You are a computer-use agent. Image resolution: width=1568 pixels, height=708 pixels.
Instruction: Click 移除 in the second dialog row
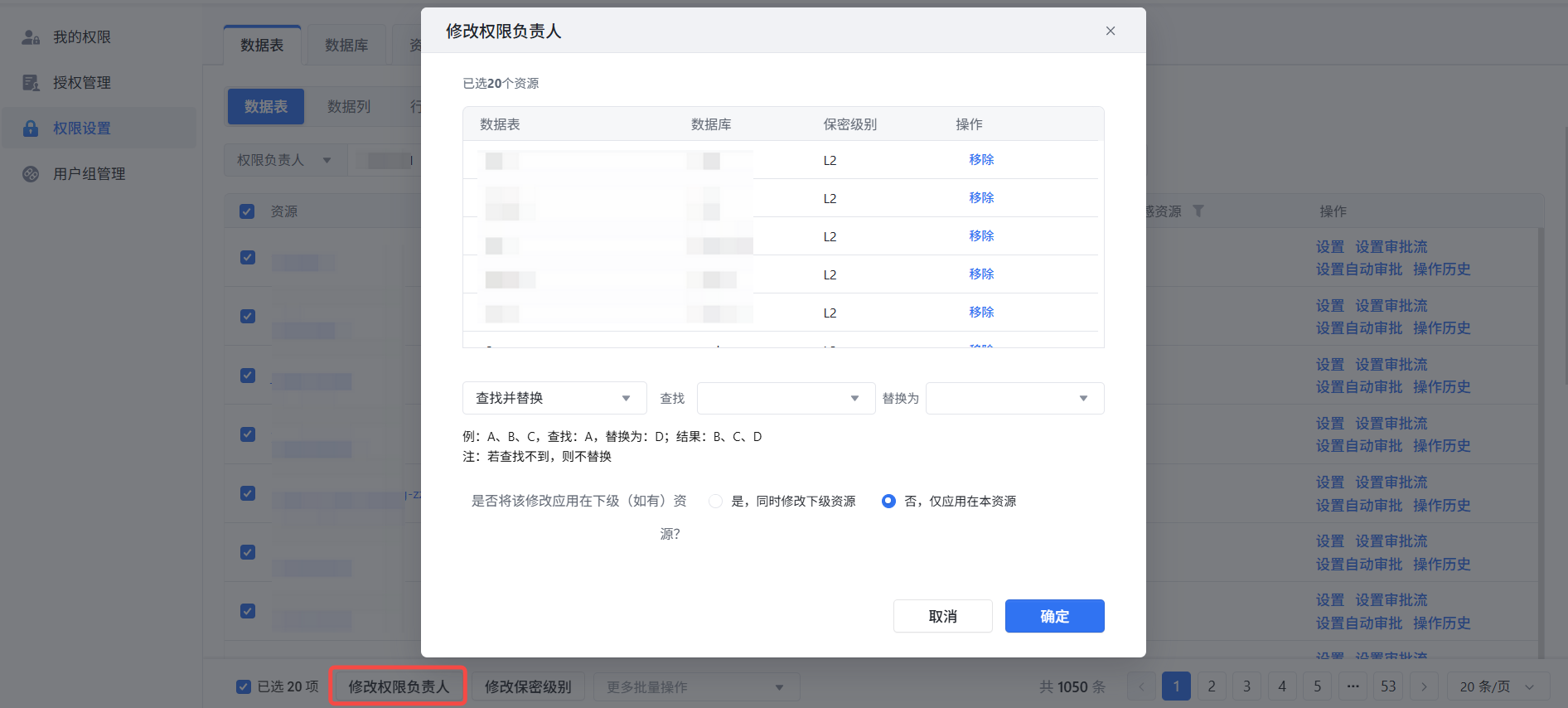click(x=981, y=198)
